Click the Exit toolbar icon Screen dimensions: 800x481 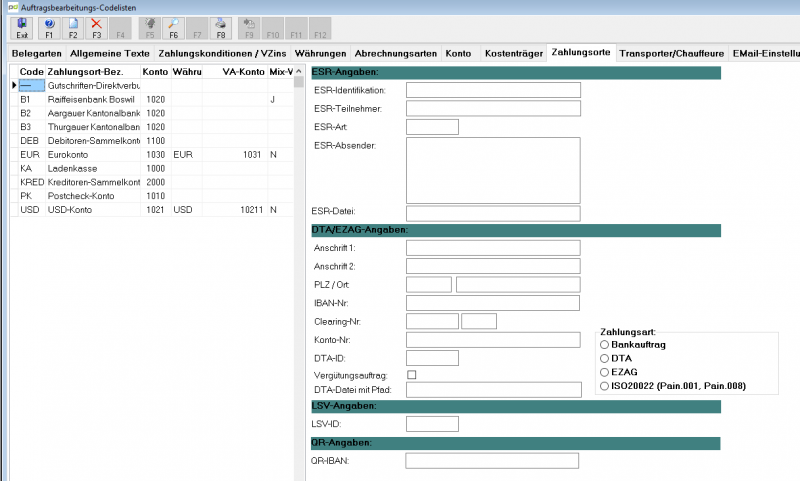(22, 29)
